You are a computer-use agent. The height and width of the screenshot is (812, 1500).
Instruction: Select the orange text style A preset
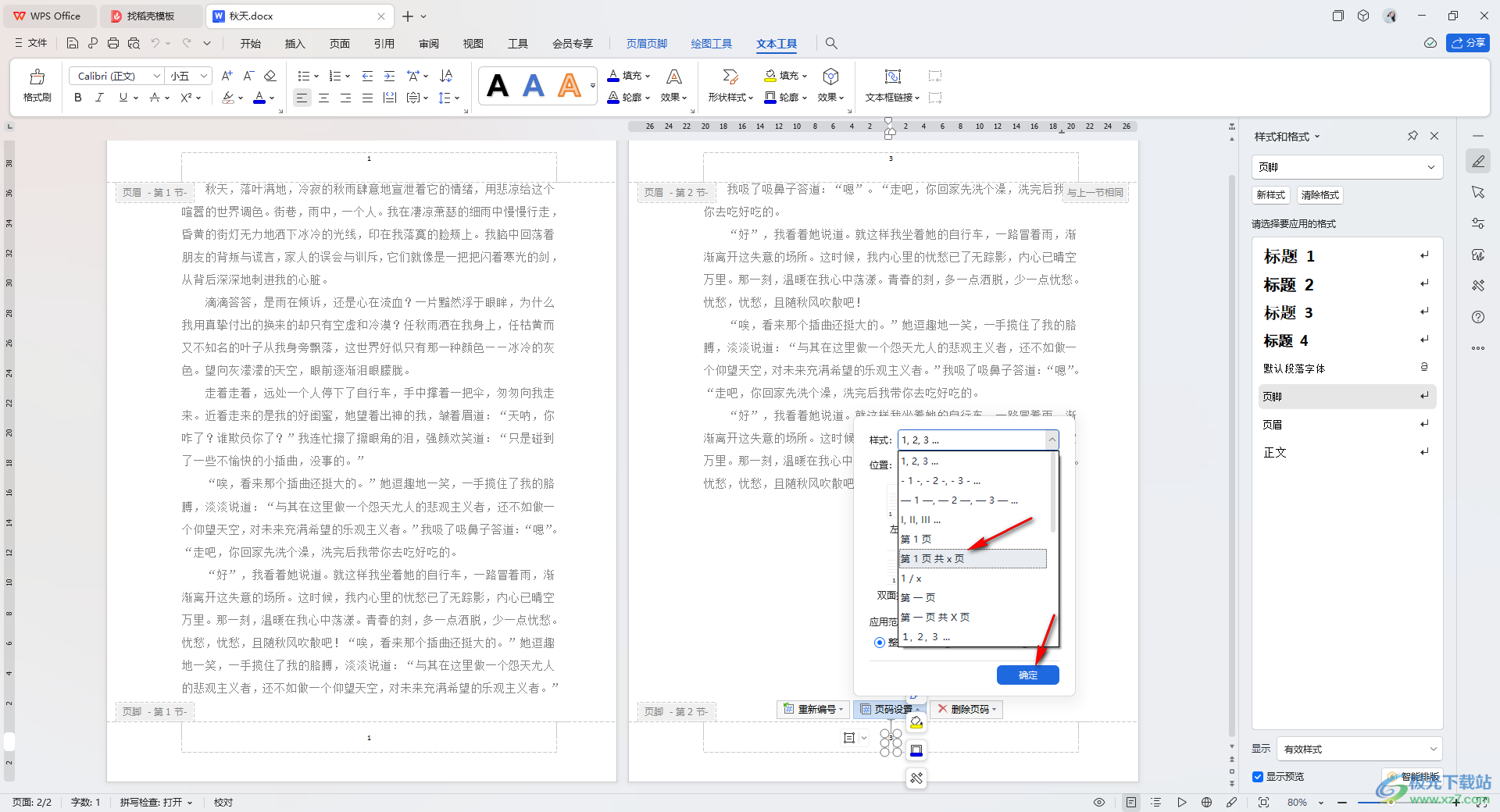(570, 85)
